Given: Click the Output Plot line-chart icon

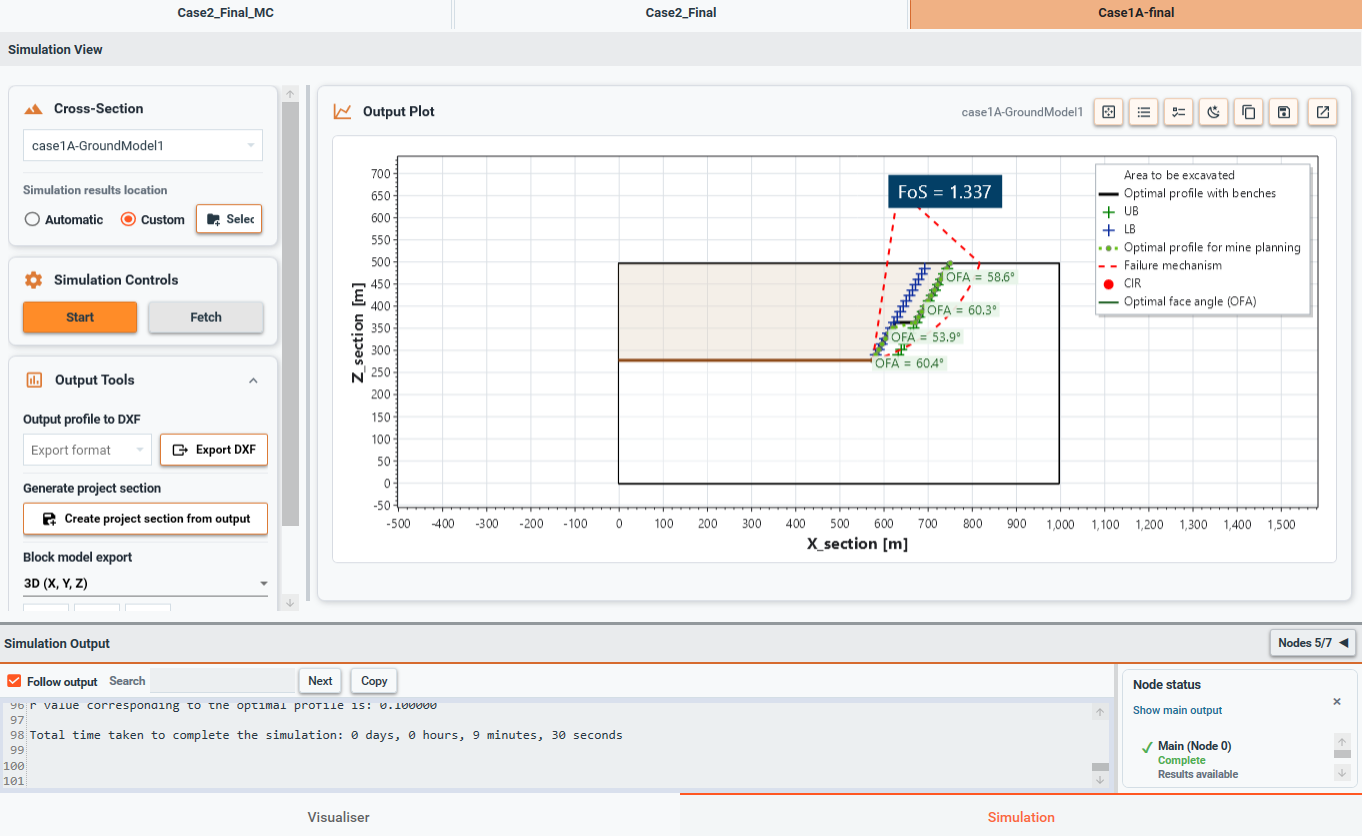Looking at the screenshot, I should (342, 112).
